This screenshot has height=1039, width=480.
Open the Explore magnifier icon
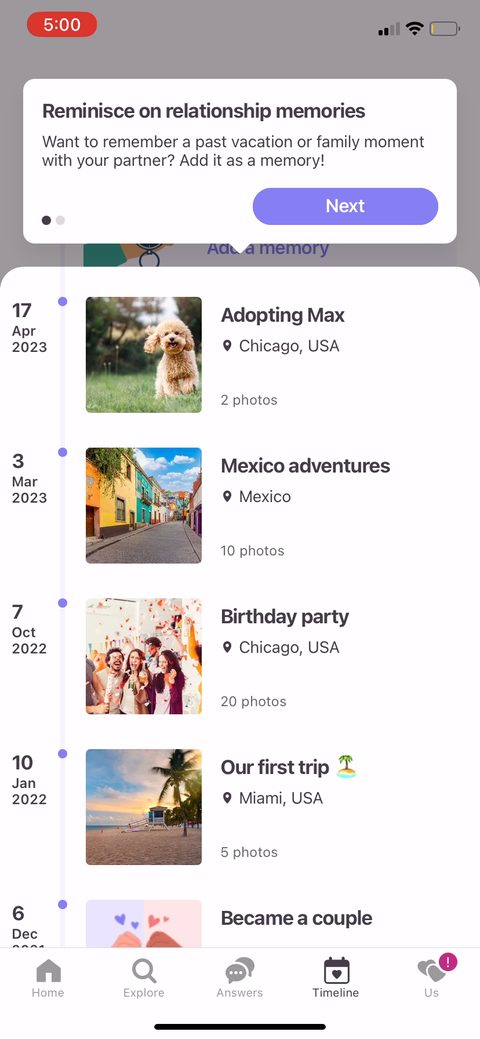coord(144,971)
